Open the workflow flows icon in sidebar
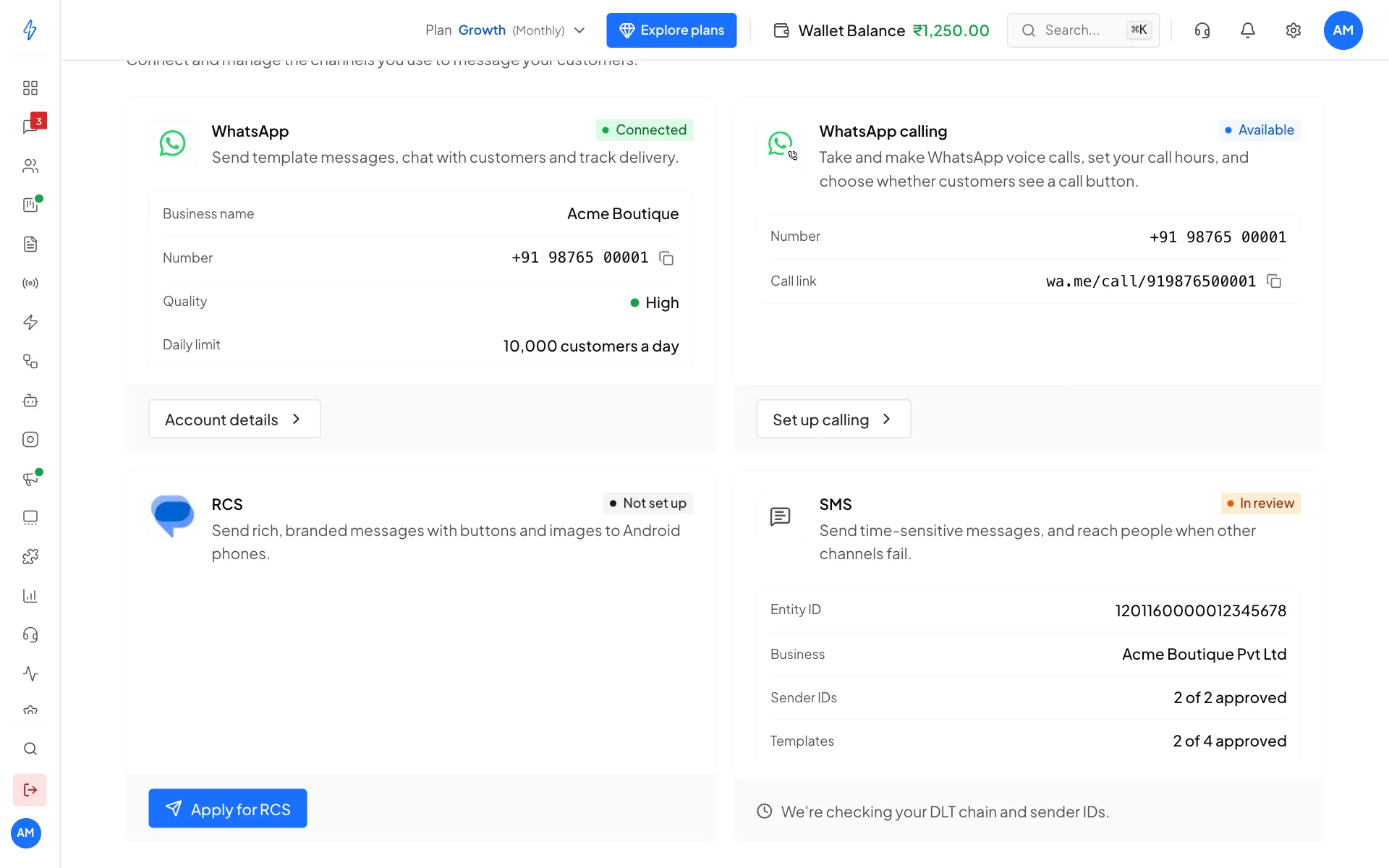Image resolution: width=1389 pixels, height=868 pixels. click(x=30, y=361)
